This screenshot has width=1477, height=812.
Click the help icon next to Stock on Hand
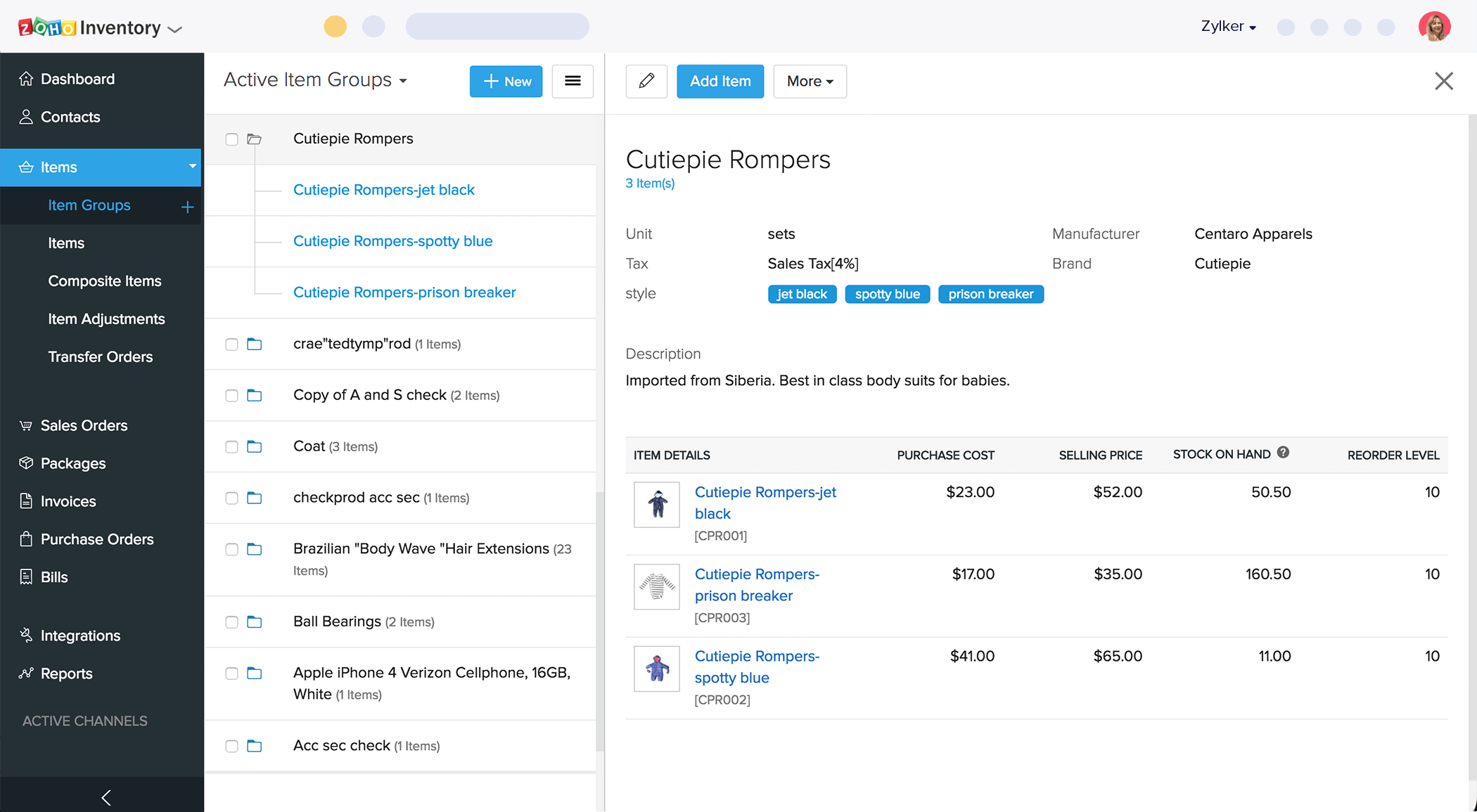(1284, 453)
